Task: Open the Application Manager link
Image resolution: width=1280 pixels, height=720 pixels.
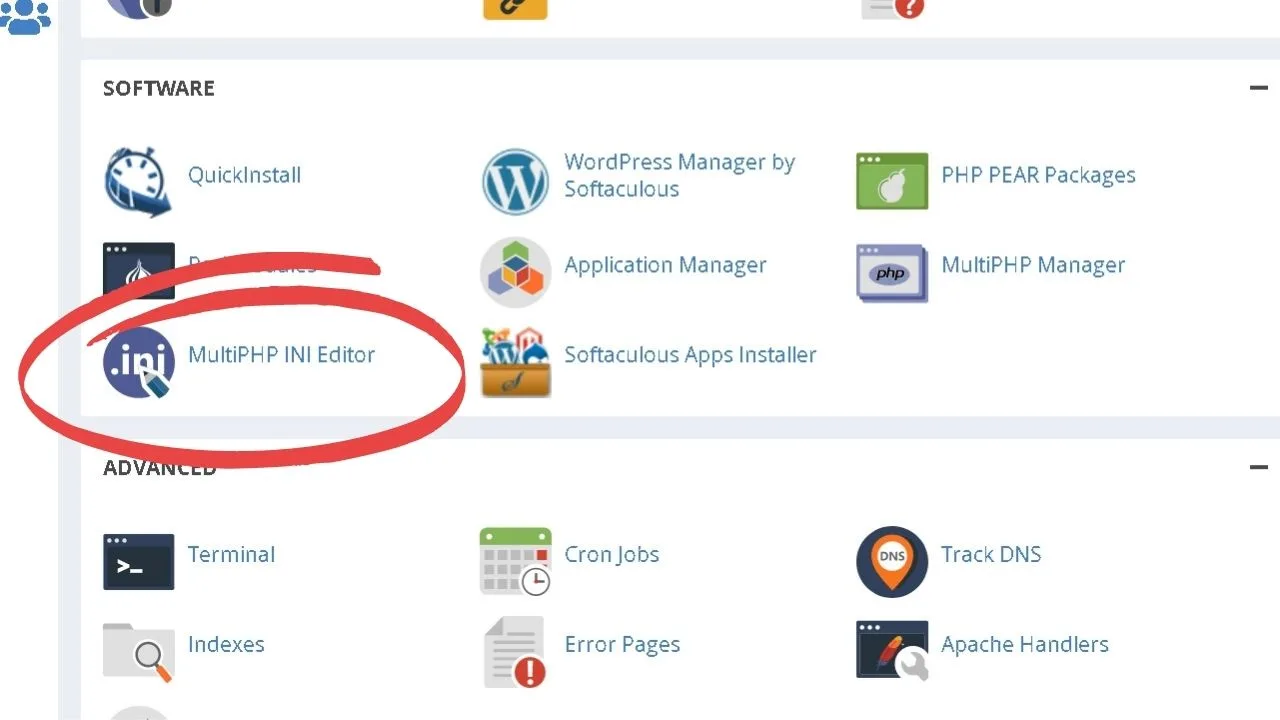Action: (665, 265)
